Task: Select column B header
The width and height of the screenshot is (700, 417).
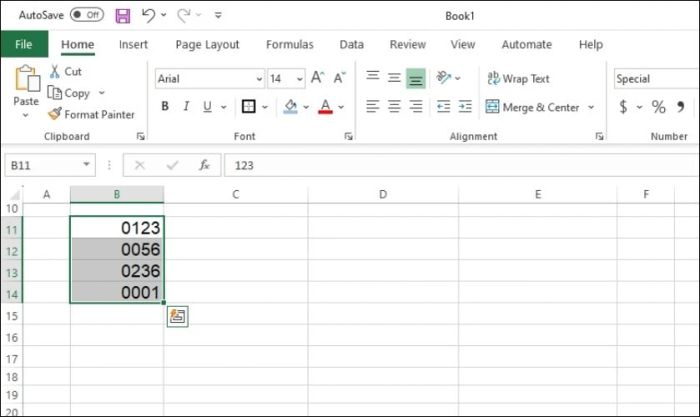Action: pyautogui.click(x=117, y=194)
